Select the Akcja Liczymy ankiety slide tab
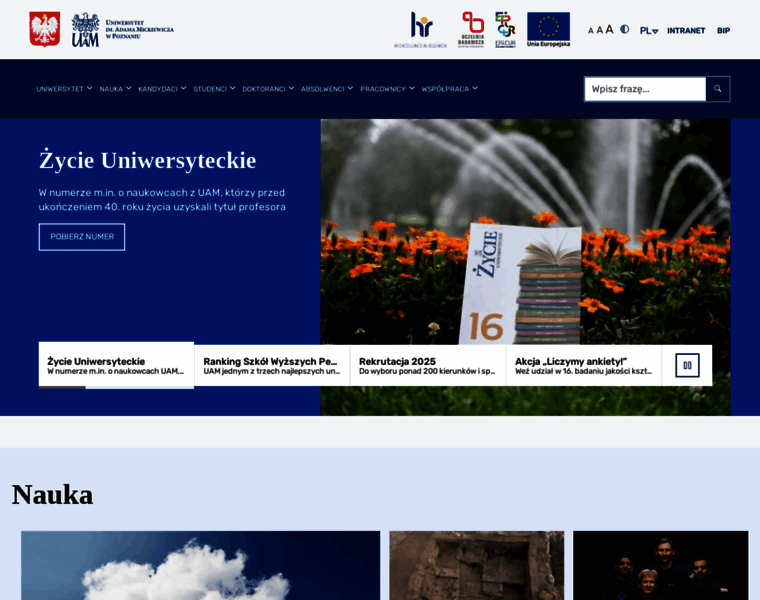760x600 pixels. pos(584,365)
